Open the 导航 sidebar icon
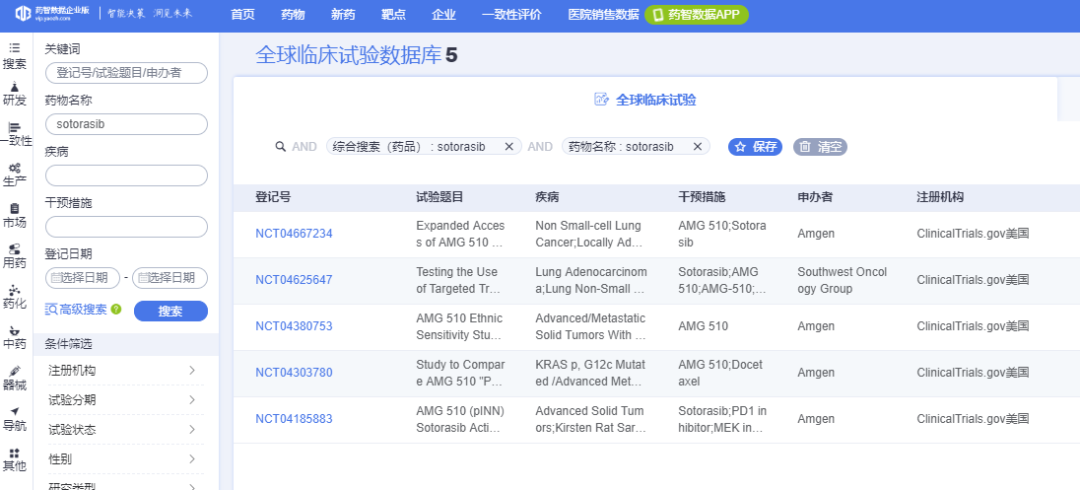The width and height of the screenshot is (1080, 490). (14, 418)
